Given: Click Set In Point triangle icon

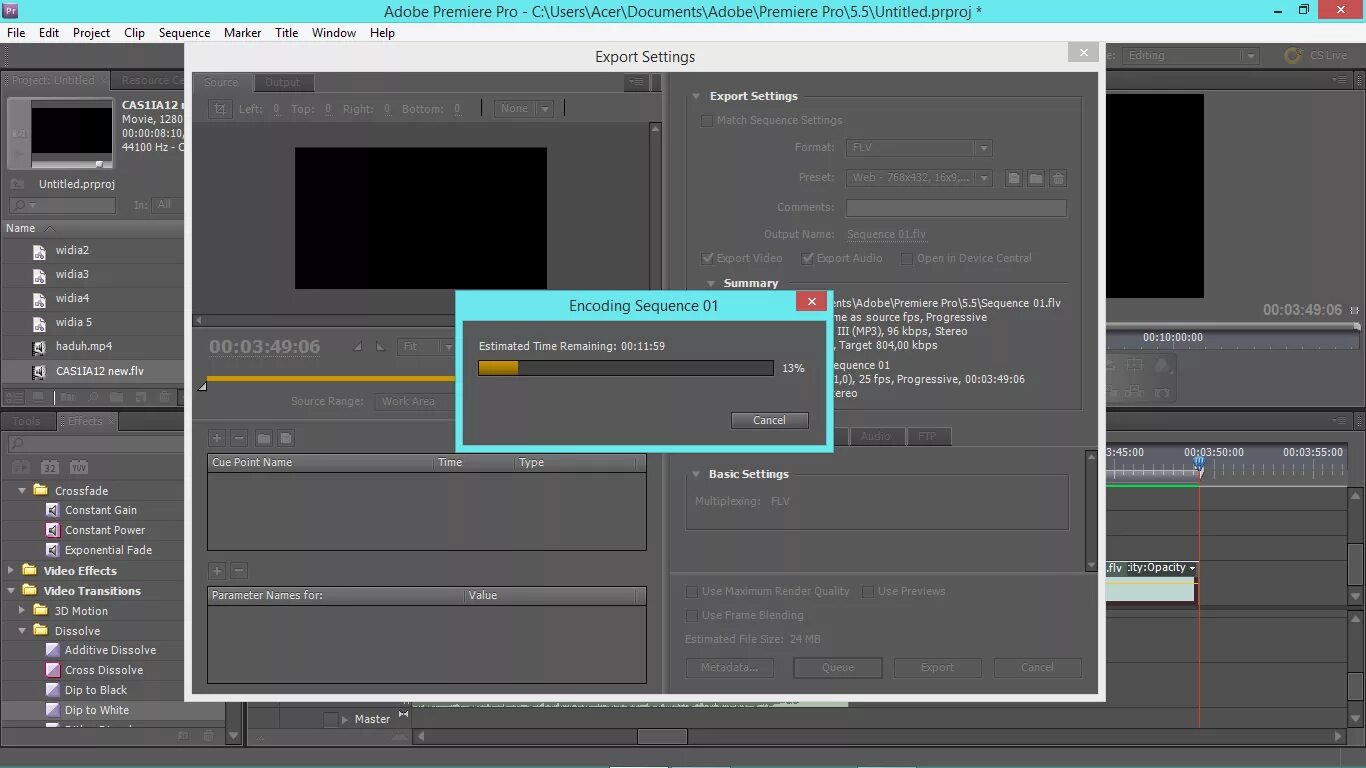Looking at the screenshot, I should tap(358, 347).
